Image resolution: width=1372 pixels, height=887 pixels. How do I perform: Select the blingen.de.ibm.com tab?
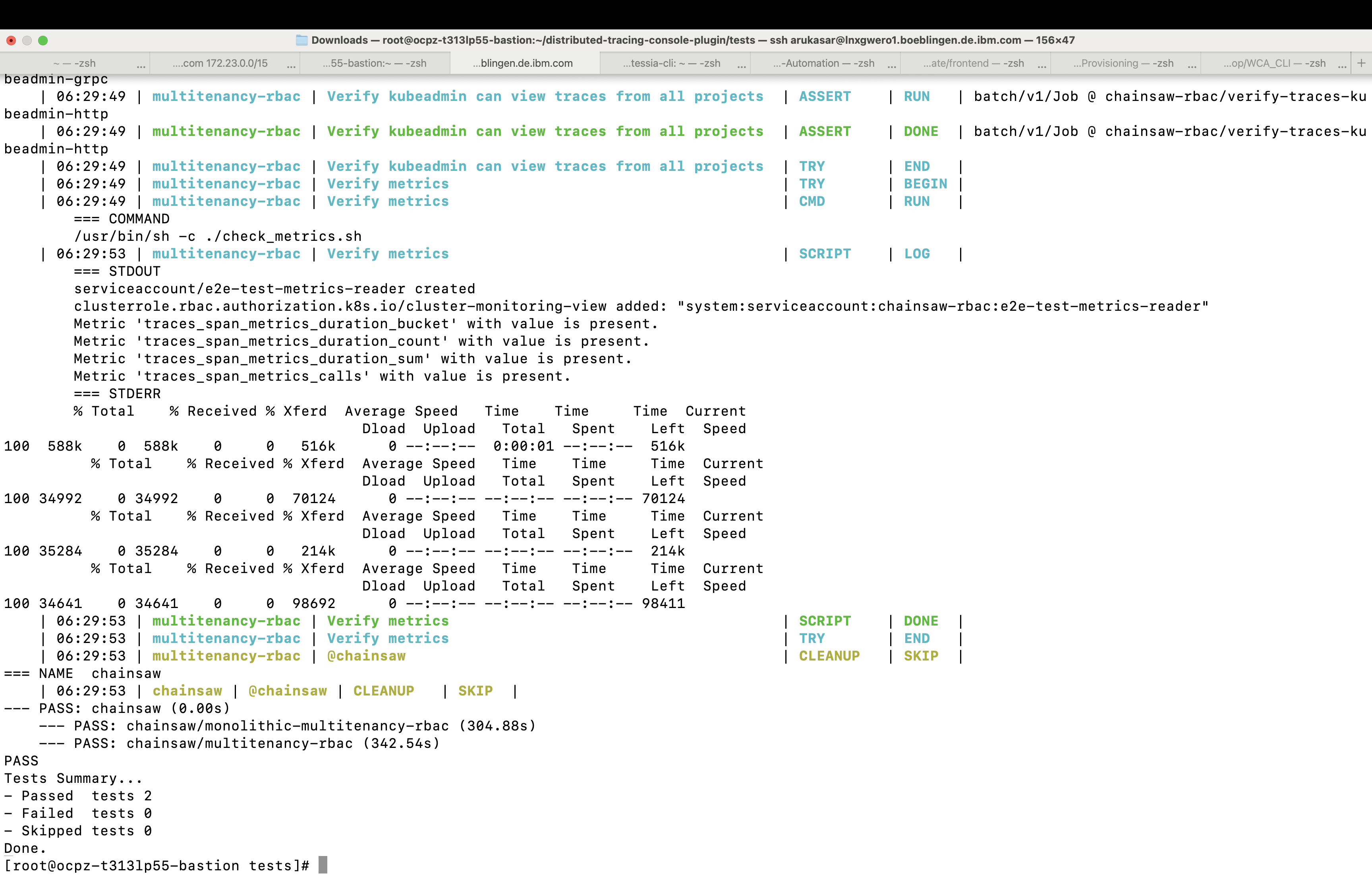[523, 63]
